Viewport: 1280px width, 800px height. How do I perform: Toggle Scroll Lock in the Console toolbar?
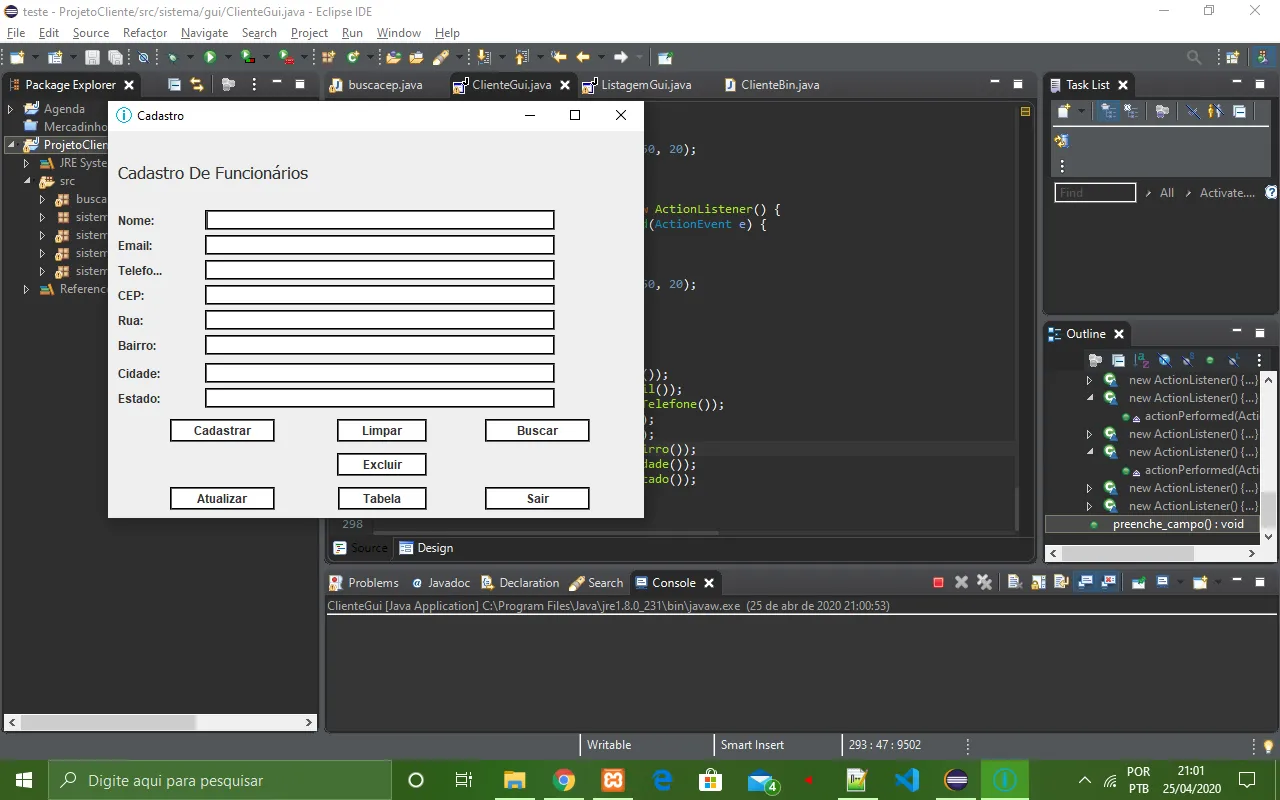point(1036,583)
